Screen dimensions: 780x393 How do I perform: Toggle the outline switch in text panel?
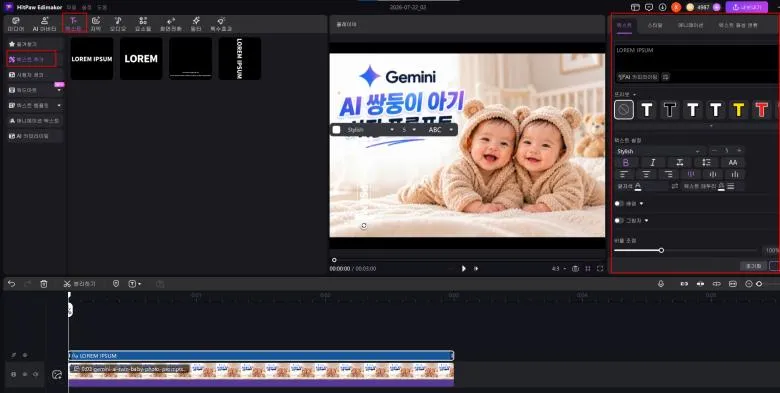pyautogui.click(x=619, y=203)
